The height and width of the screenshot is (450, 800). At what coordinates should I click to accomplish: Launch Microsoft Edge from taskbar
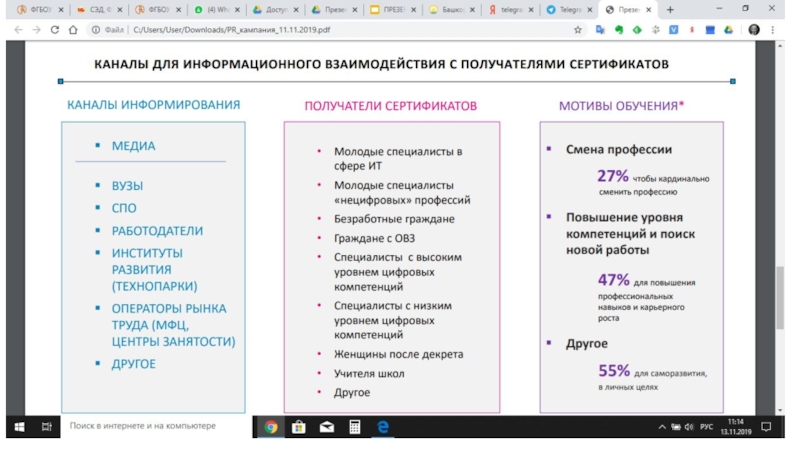[383, 427]
